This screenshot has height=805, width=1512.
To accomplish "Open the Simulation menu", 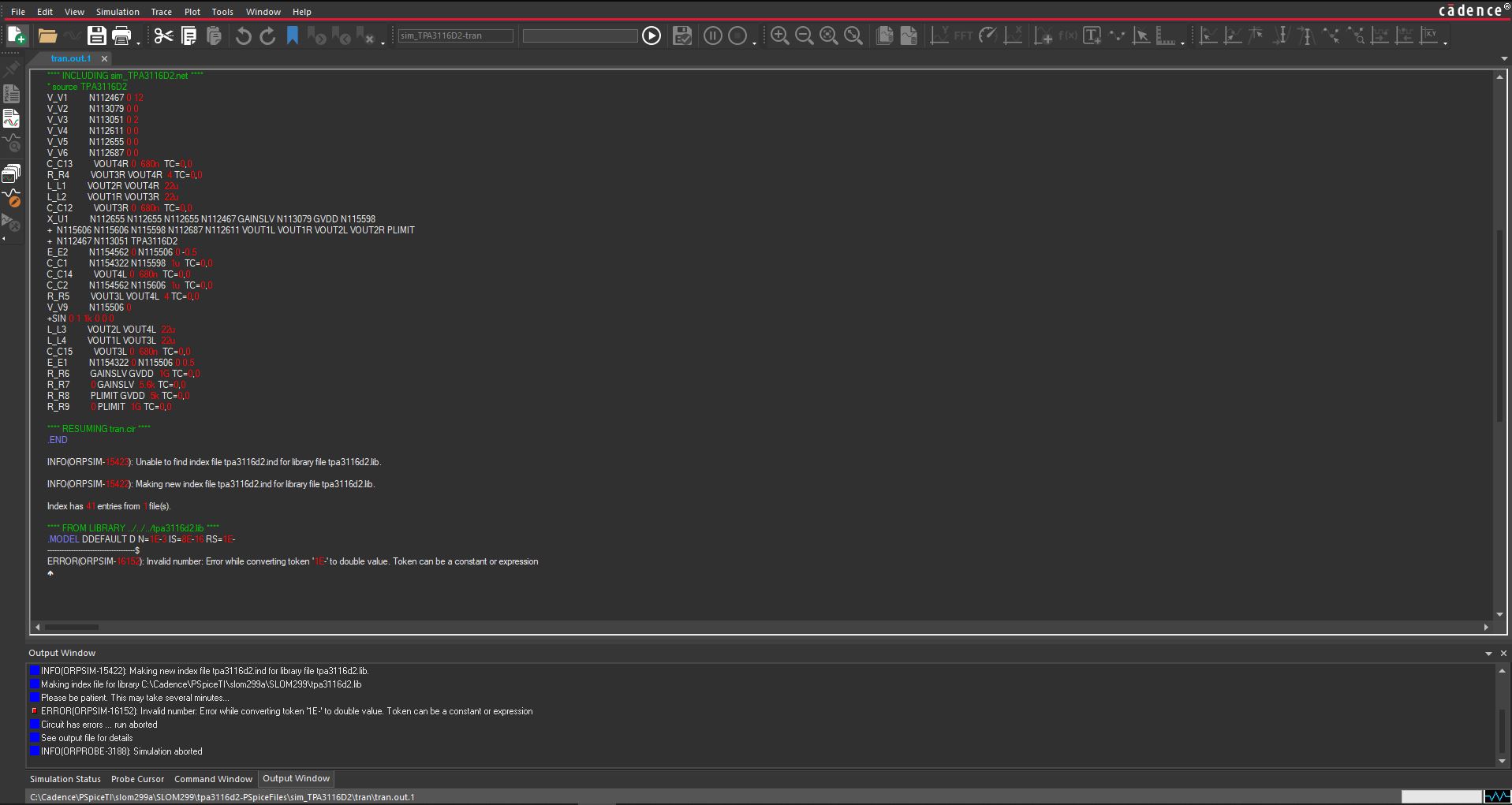I will click(118, 12).
